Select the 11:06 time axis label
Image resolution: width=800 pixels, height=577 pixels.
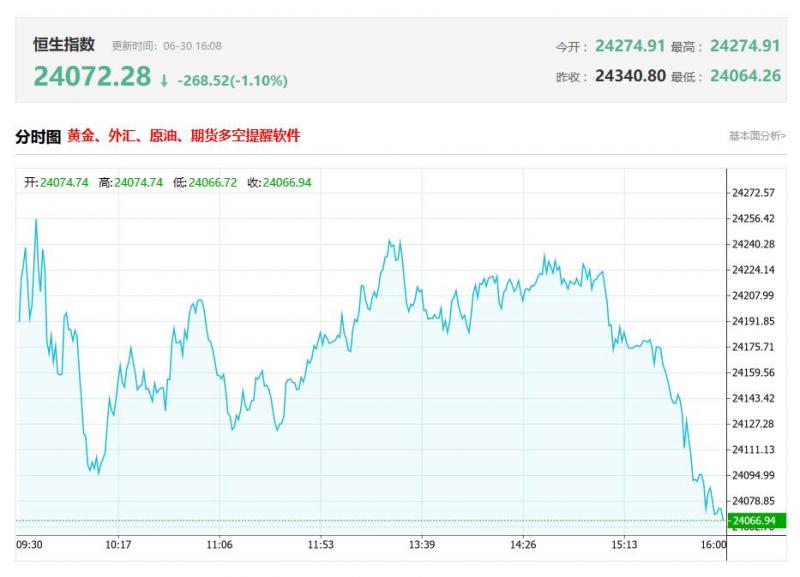point(219,545)
